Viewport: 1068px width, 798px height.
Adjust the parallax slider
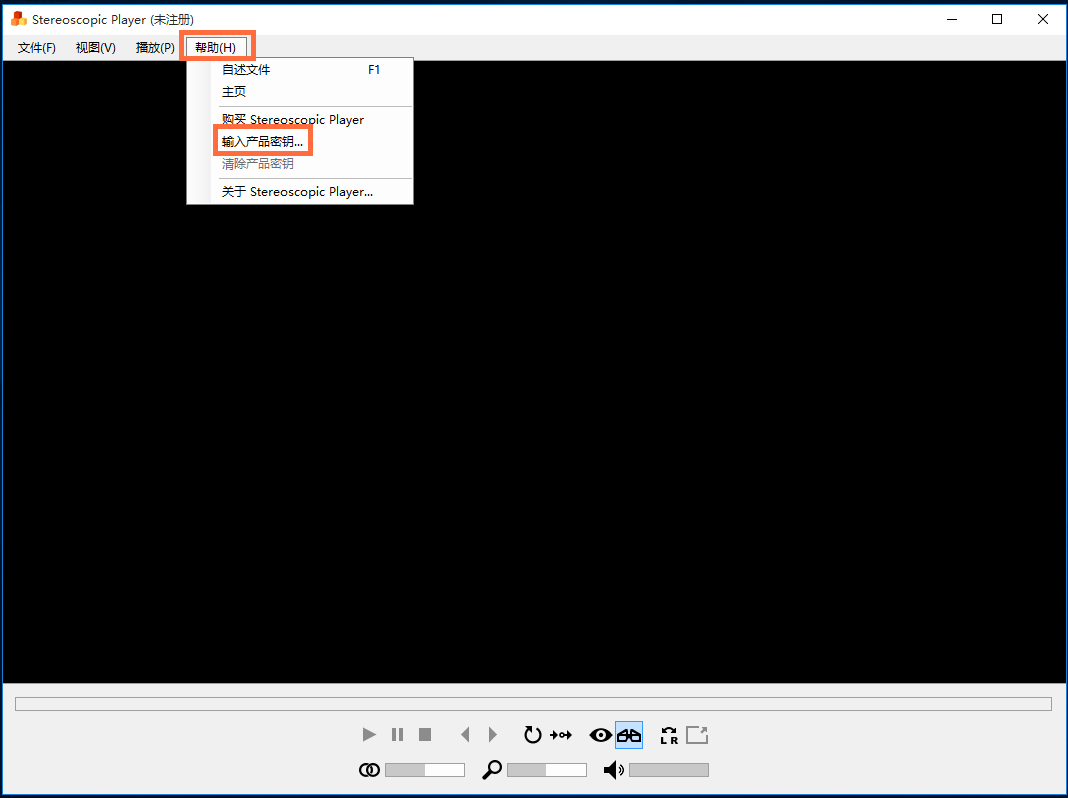[425, 770]
